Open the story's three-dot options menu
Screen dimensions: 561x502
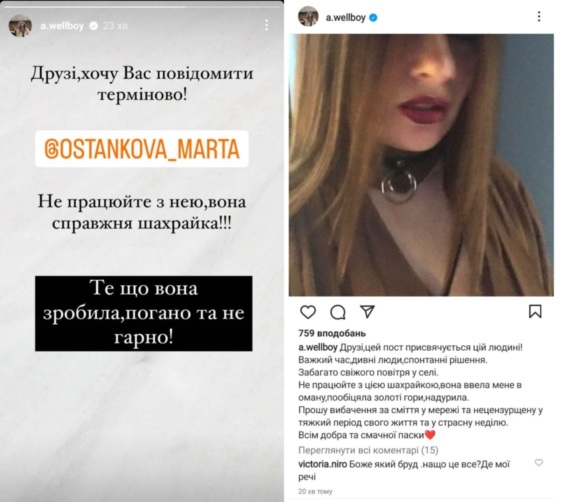tap(267, 25)
